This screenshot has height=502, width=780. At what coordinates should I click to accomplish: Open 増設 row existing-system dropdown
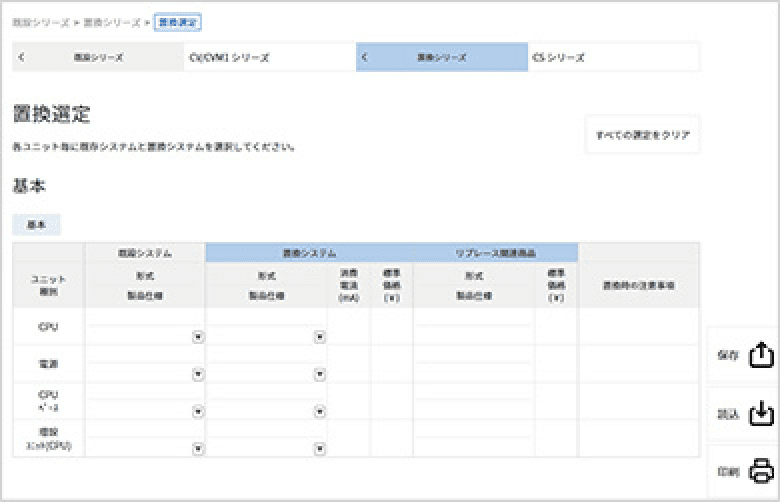point(198,449)
